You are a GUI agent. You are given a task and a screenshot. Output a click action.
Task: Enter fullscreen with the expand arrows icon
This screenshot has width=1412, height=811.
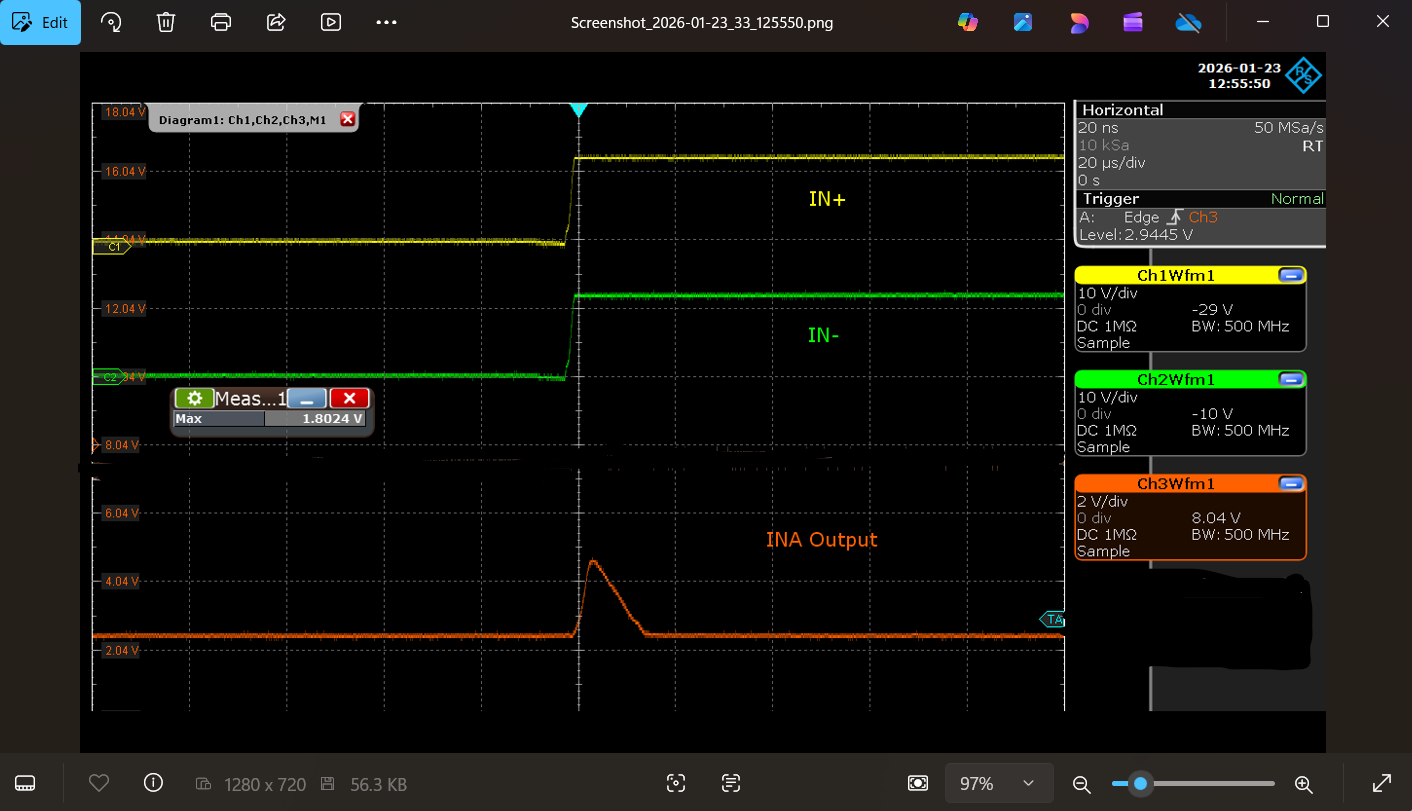pyautogui.click(x=1382, y=784)
